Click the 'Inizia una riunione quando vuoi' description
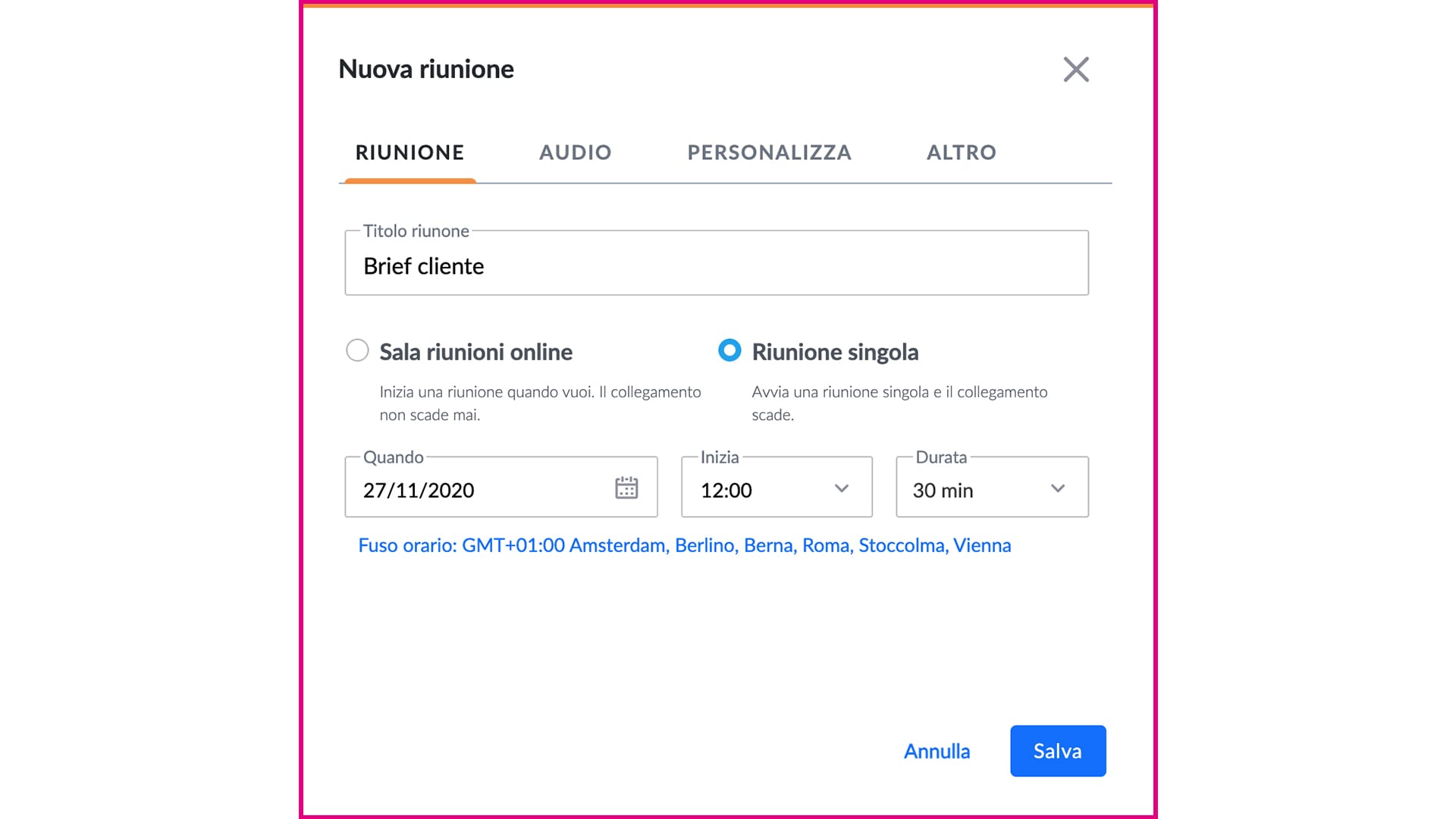The width and height of the screenshot is (1456, 819). (539, 403)
